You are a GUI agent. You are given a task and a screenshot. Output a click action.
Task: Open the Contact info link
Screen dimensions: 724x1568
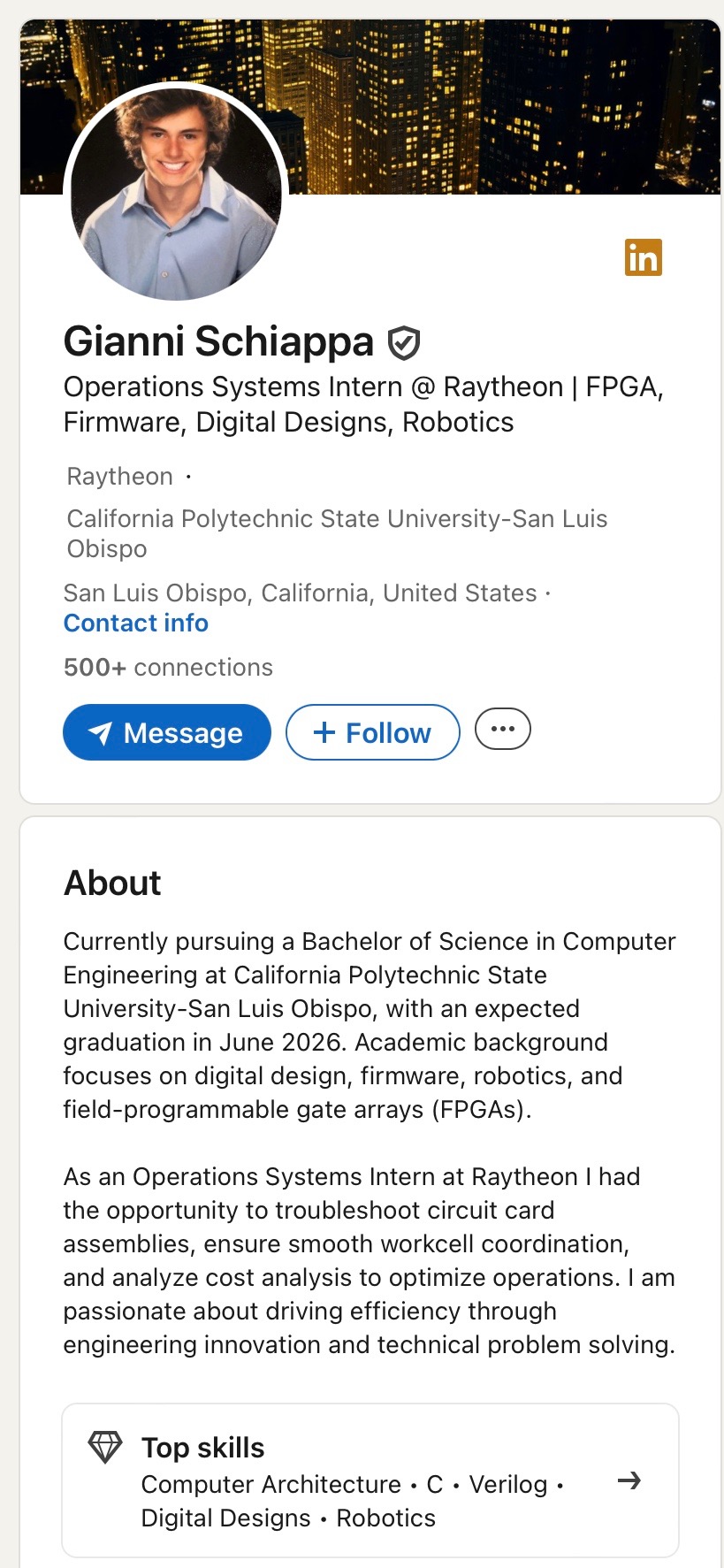[136, 623]
